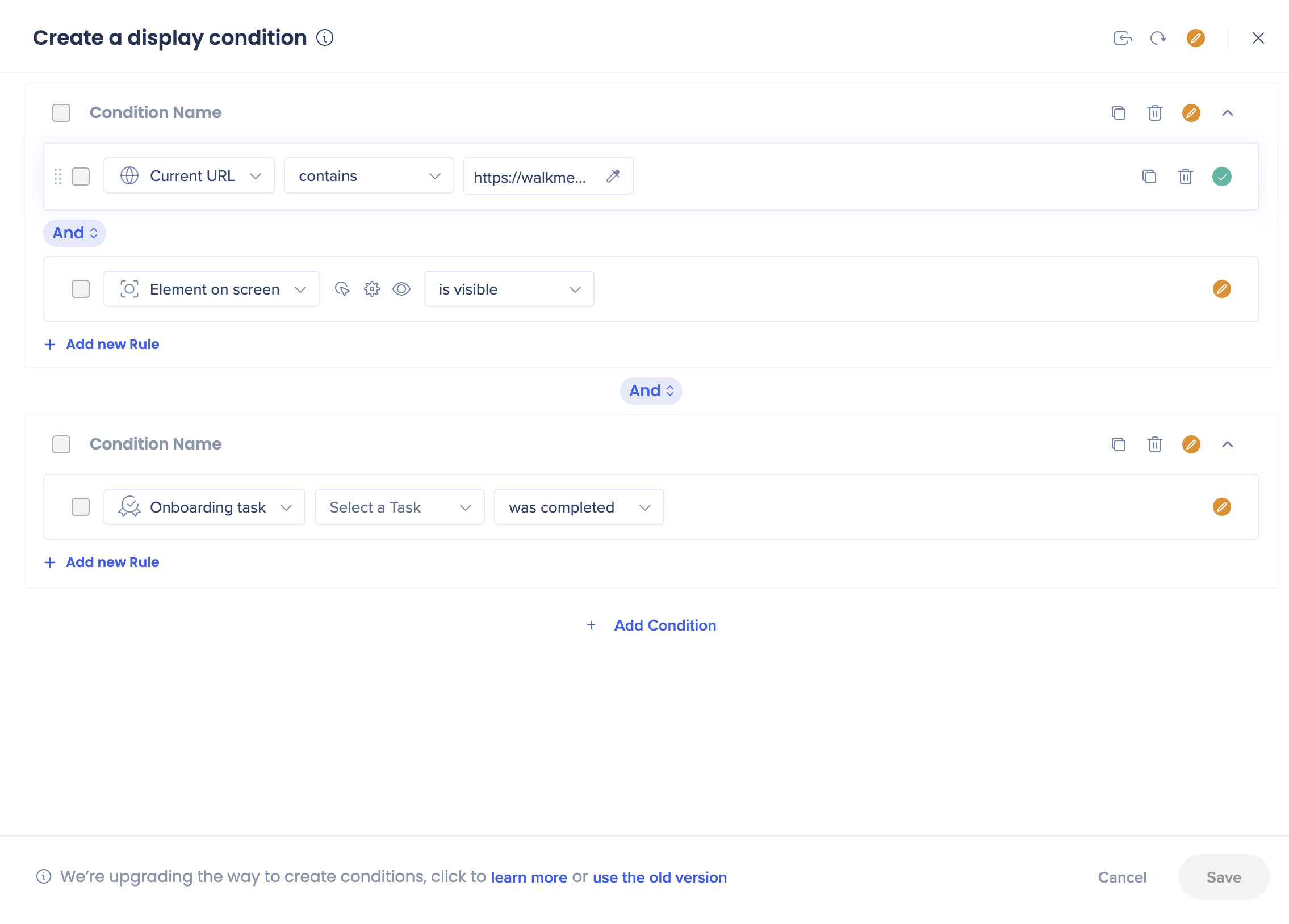Select the Onboarding task rule checkbox
Viewport: 1289px width, 924px height.
(x=81, y=507)
